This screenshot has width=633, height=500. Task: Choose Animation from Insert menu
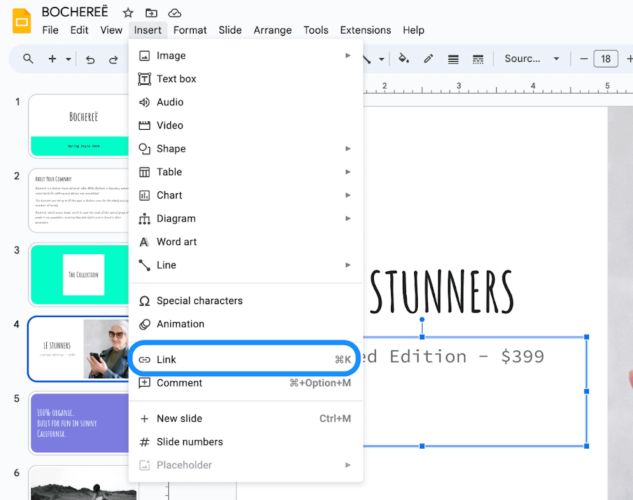[x=245, y=324]
